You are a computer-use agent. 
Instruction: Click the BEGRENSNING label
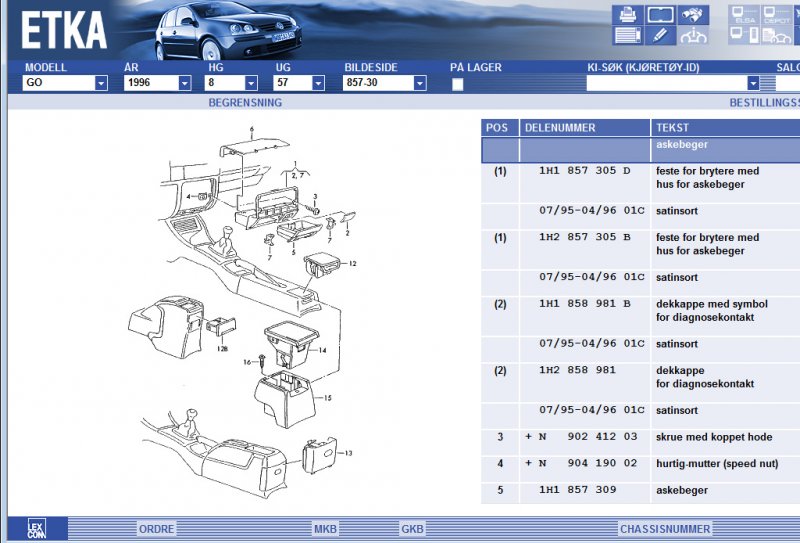[245, 103]
